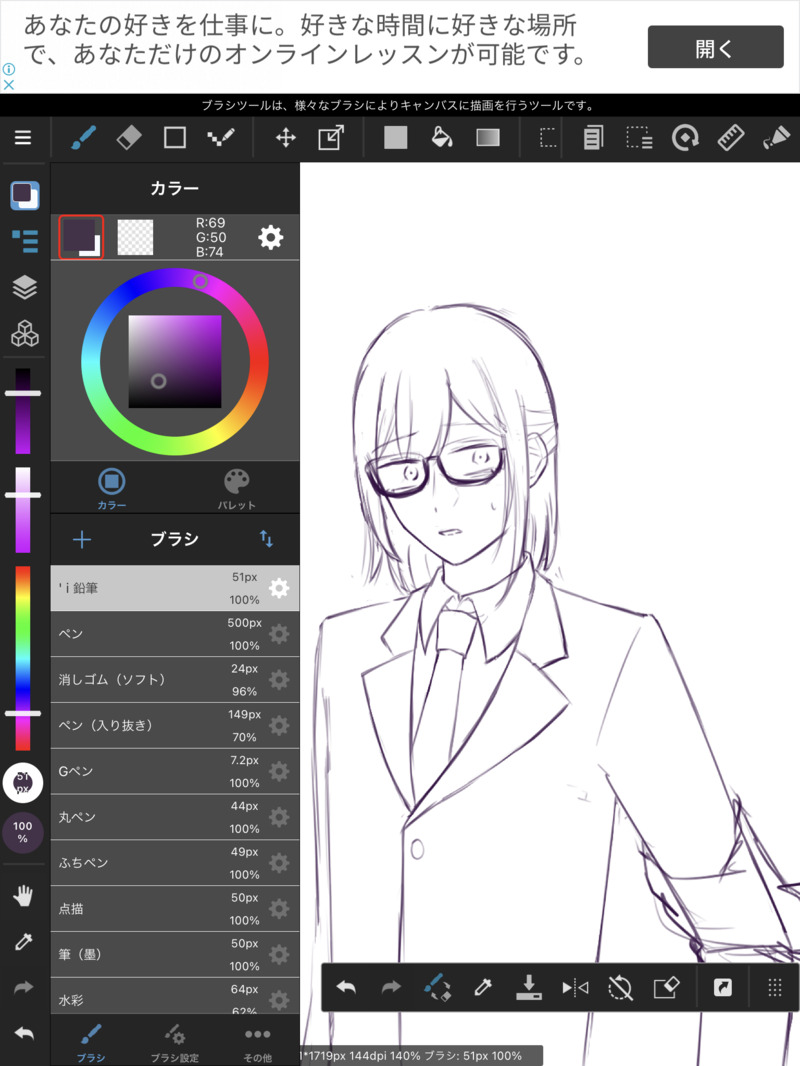Toggle canvas horizontal flip

pyautogui.click(x=575, y=987)
